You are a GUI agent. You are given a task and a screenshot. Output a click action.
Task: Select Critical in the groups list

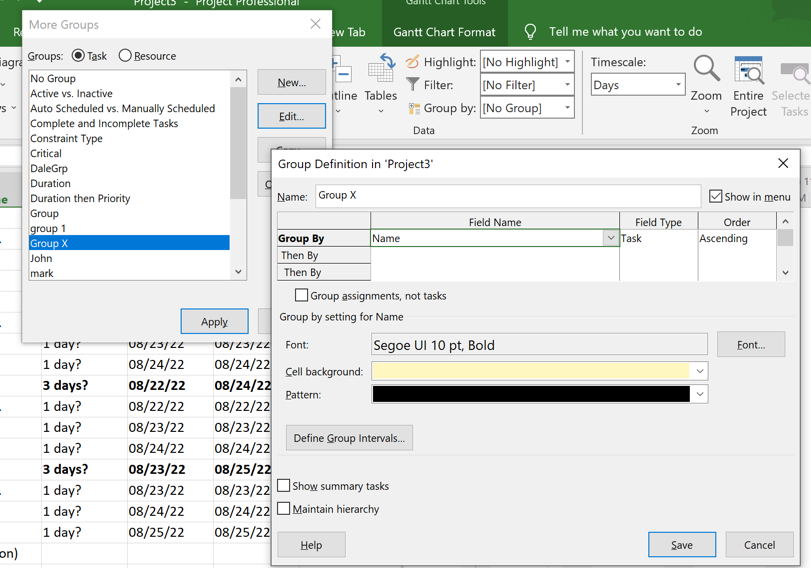pyautogui.click(x=46, y=153)
